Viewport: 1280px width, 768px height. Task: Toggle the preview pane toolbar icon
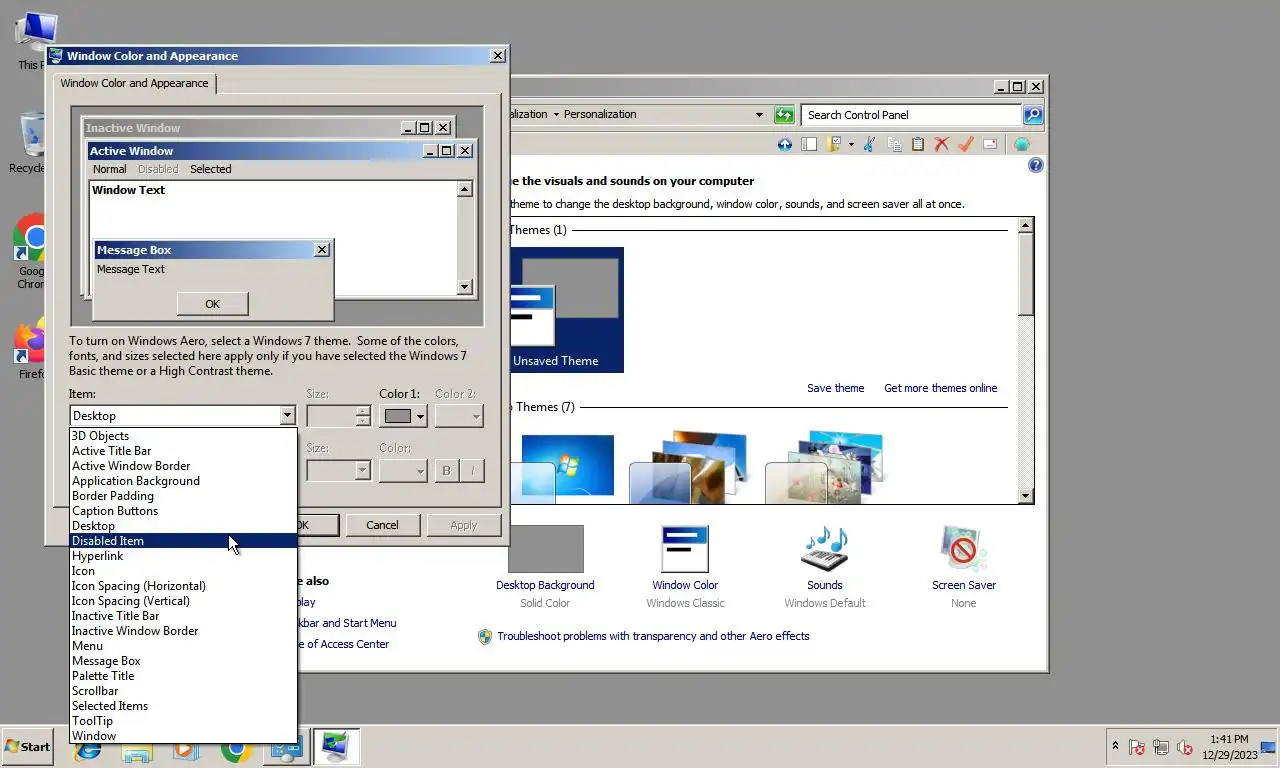(x=810, y=145)
